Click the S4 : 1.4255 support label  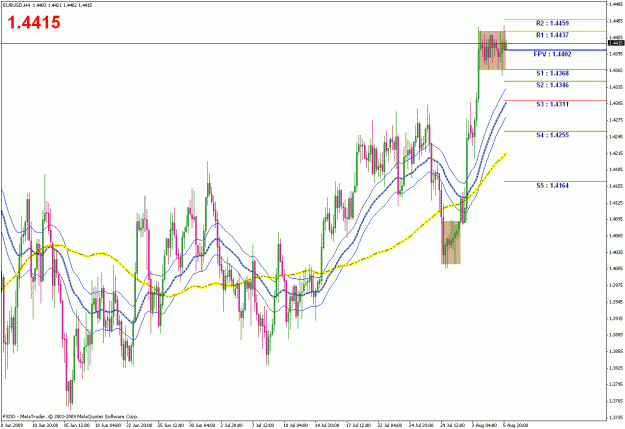pos(552,135)
